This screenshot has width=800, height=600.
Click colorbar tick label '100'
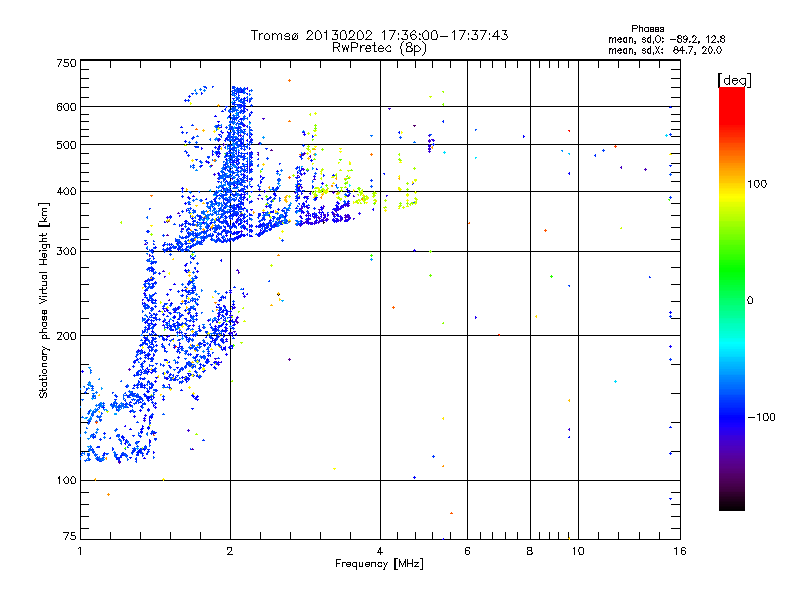pyautogui.click(x=757, y=184)
